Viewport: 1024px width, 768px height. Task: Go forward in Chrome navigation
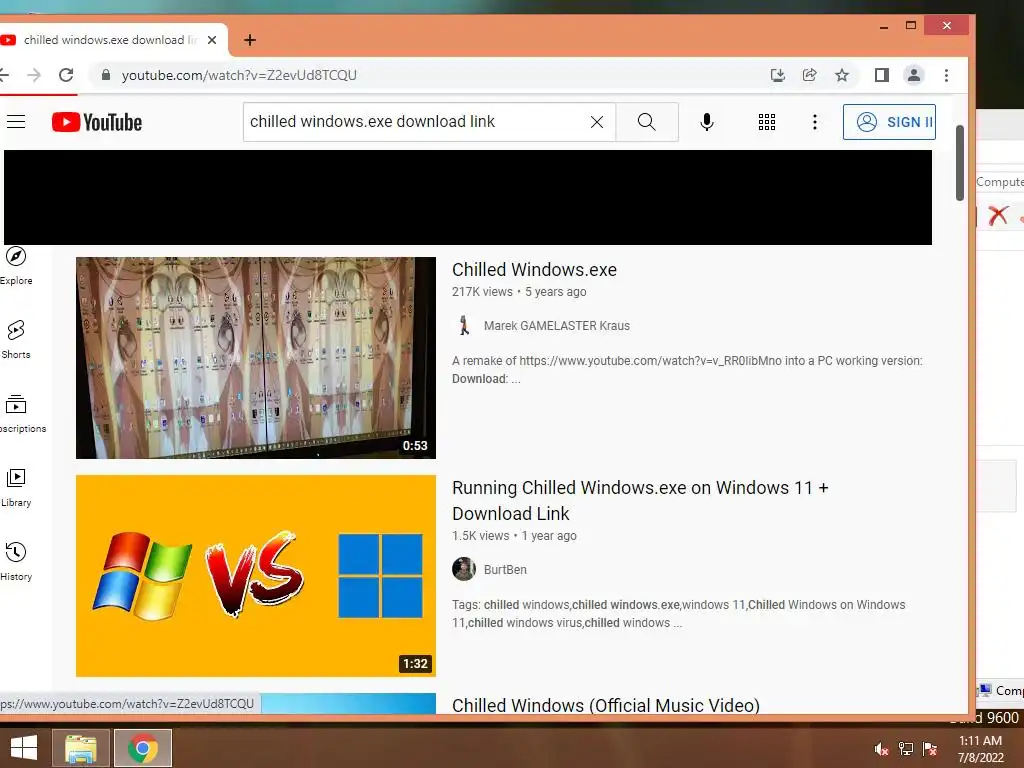click(34, 75)
